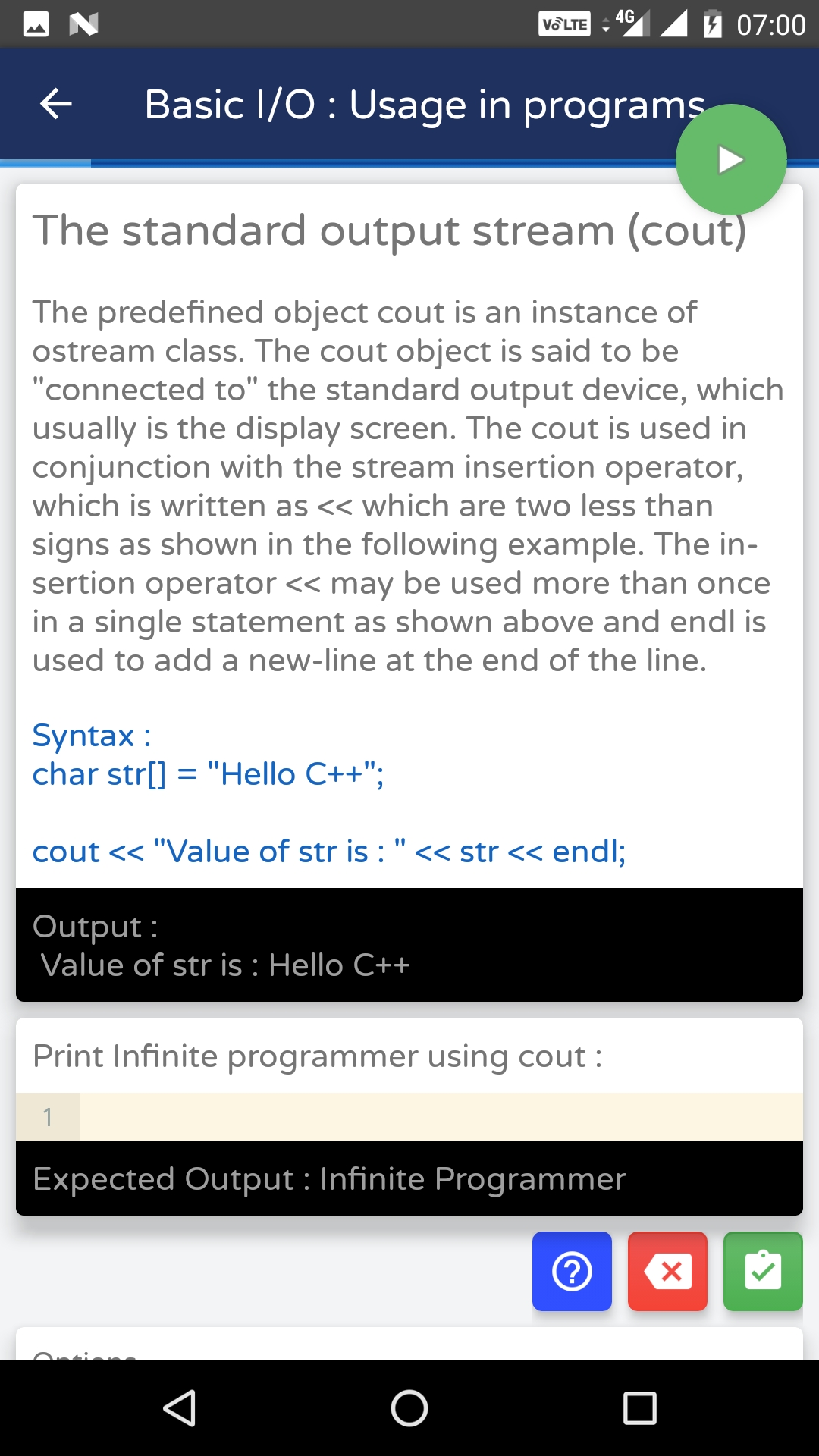
Task: Tap line number 1 in the editor gutter
Action: [x=48, y=1116]
